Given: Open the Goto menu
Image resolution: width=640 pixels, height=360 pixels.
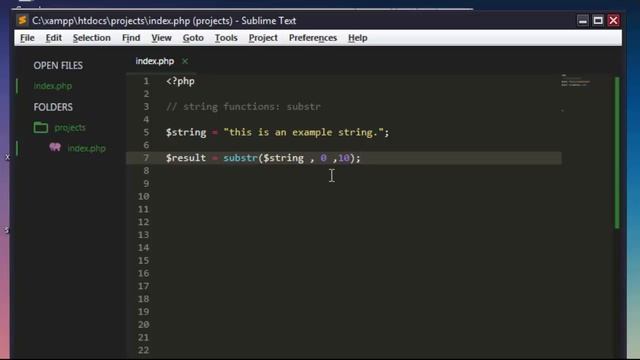Looking at the screenshot, I should (193, 38).
